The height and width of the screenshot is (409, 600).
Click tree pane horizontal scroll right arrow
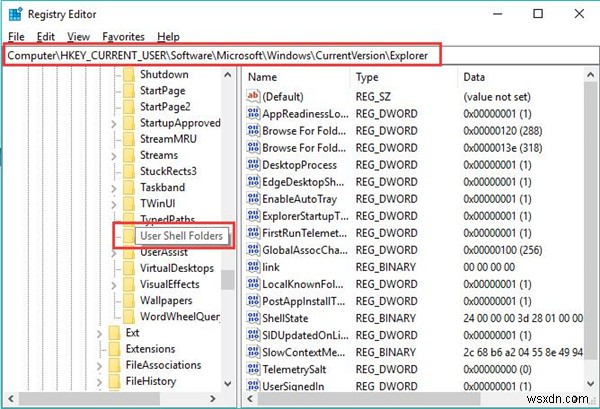pyautogui.click(x=212, y=399)
